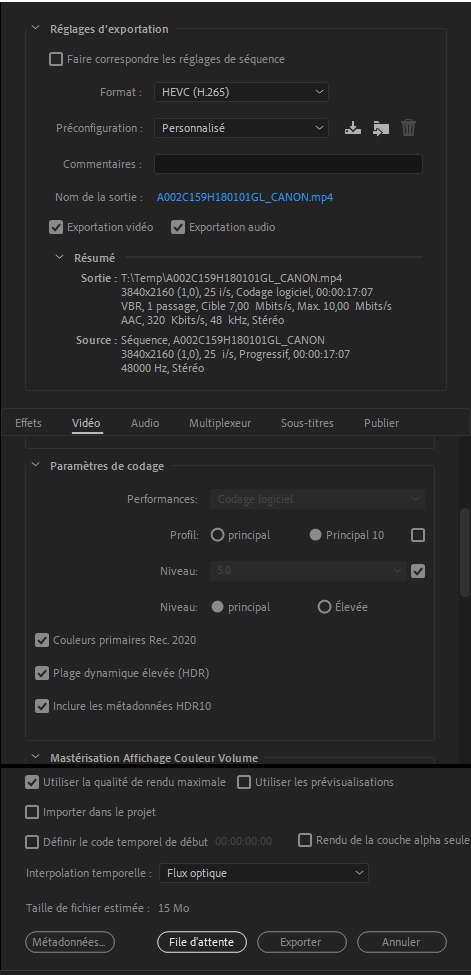Click the video settings vertical scrollbar
This screenshot has height=975, width=471.
(x=465, y=553)
